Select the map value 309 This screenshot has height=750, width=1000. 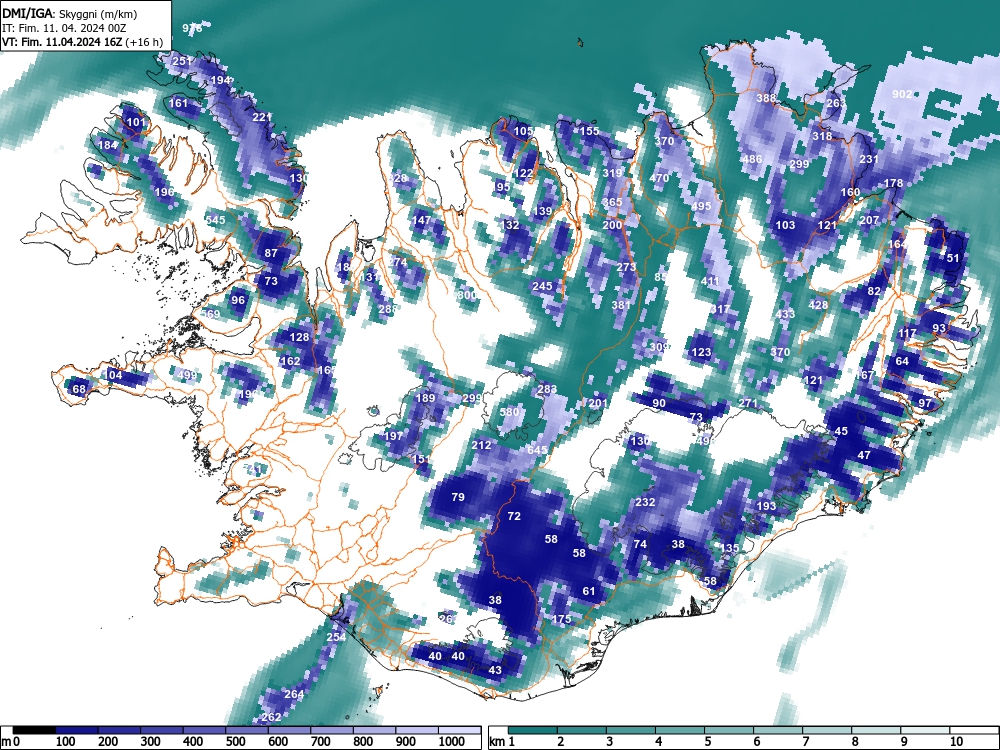659,347
